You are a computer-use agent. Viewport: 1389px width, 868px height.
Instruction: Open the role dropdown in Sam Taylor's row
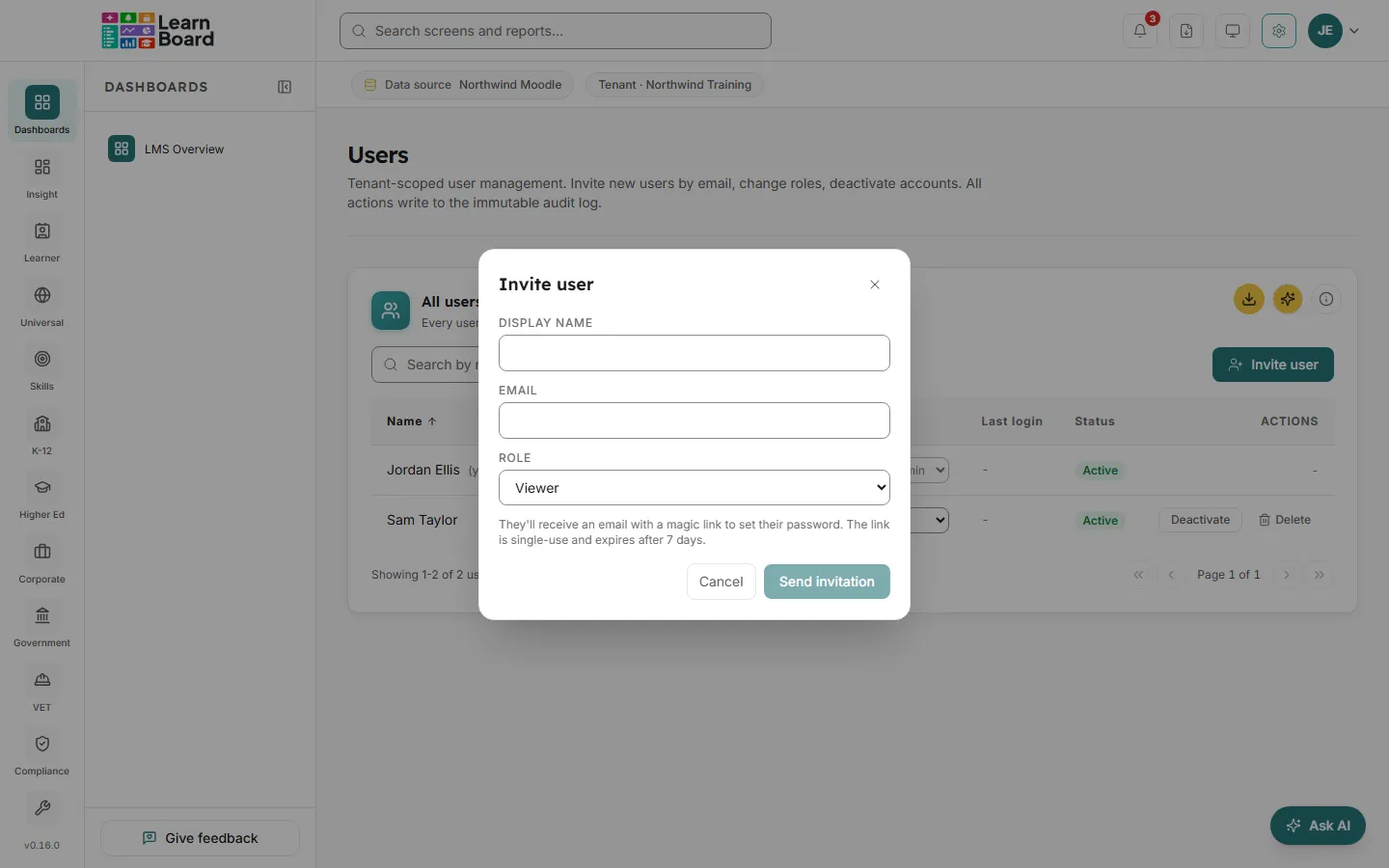point(929,520)
